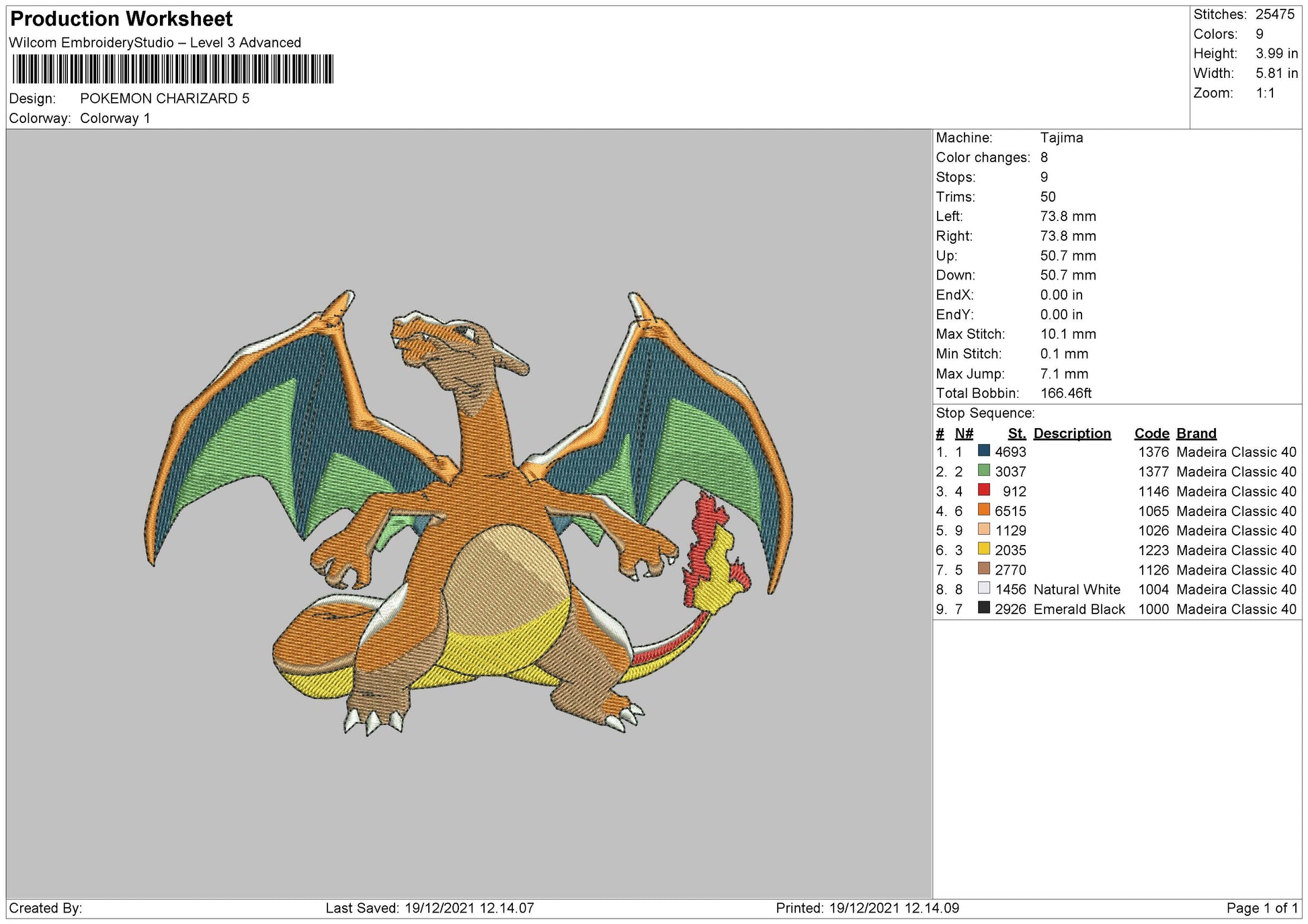Click the Emerald Black color swatch
This screenshot has height=924, width=1308.
984,607
